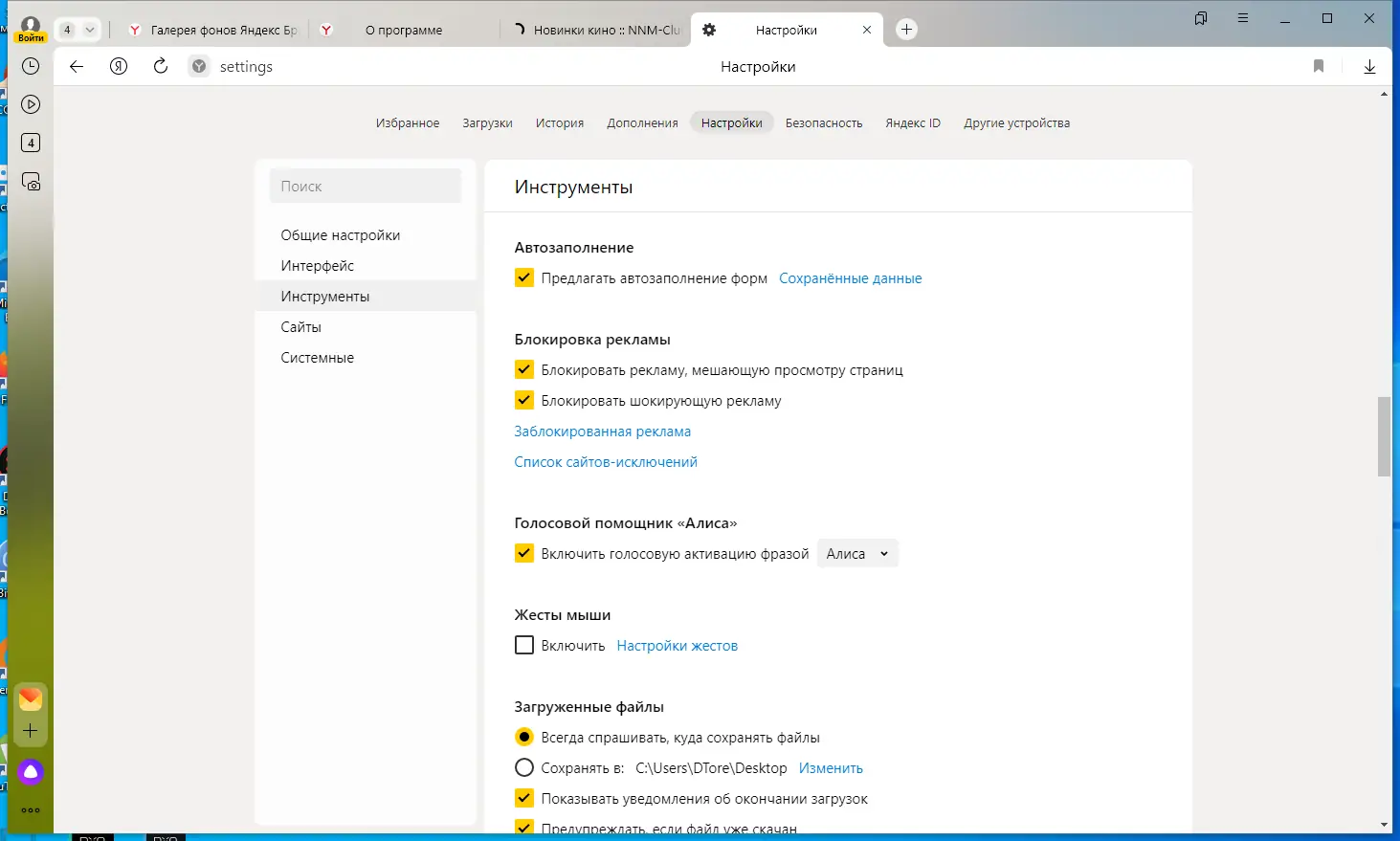This screenshot has height=841, width=1400.
Task: Click the Поиск settings search field
Action: (x=366, y=187)
